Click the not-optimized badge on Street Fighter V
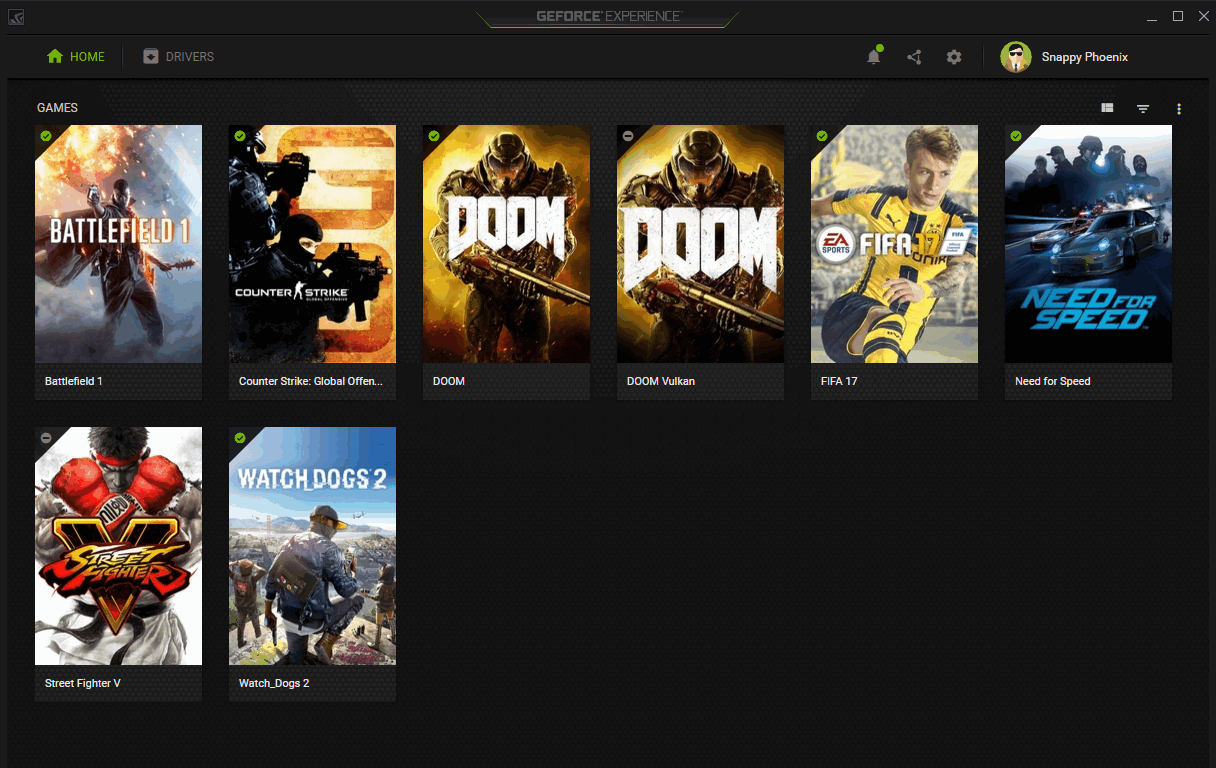Screen dimensions: 1216x768 point(46,438)
